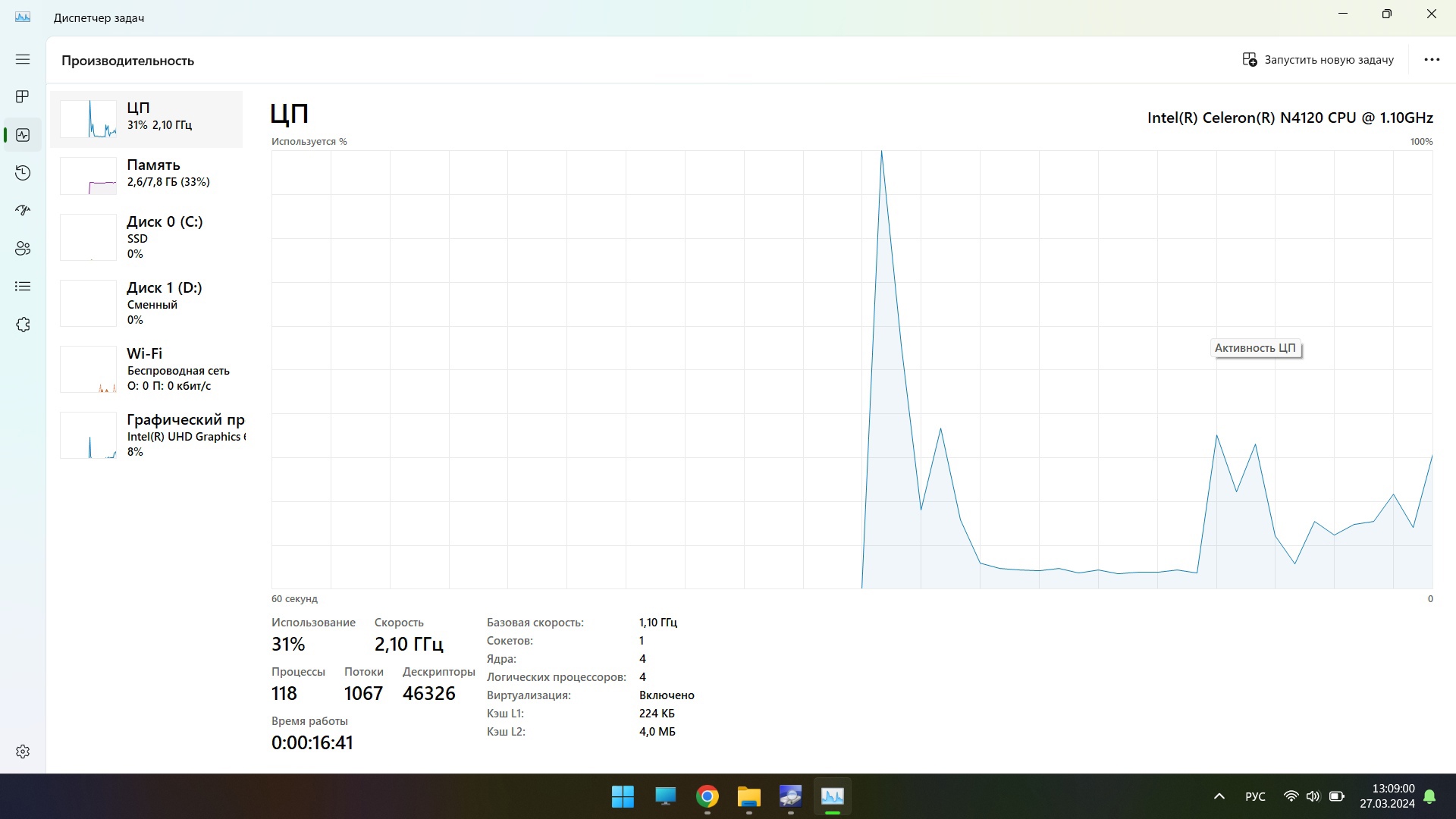Select the Диск 0 (C:) thumbnail
1456x819 pixels.
coord(88,237)
